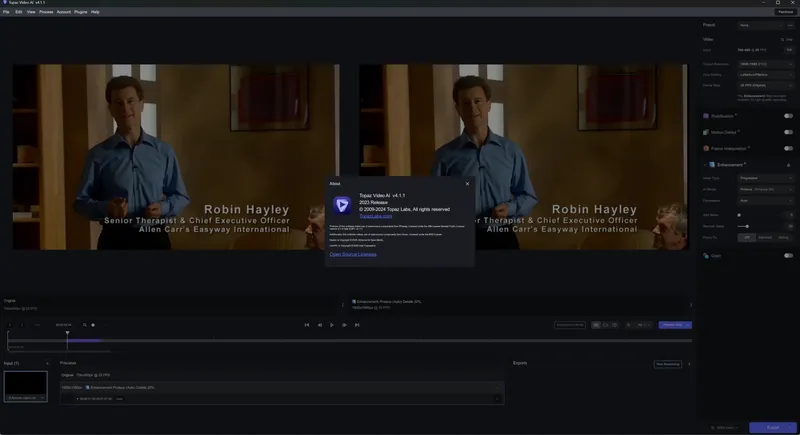Enable the Stabilization toggle

point(788,116)
